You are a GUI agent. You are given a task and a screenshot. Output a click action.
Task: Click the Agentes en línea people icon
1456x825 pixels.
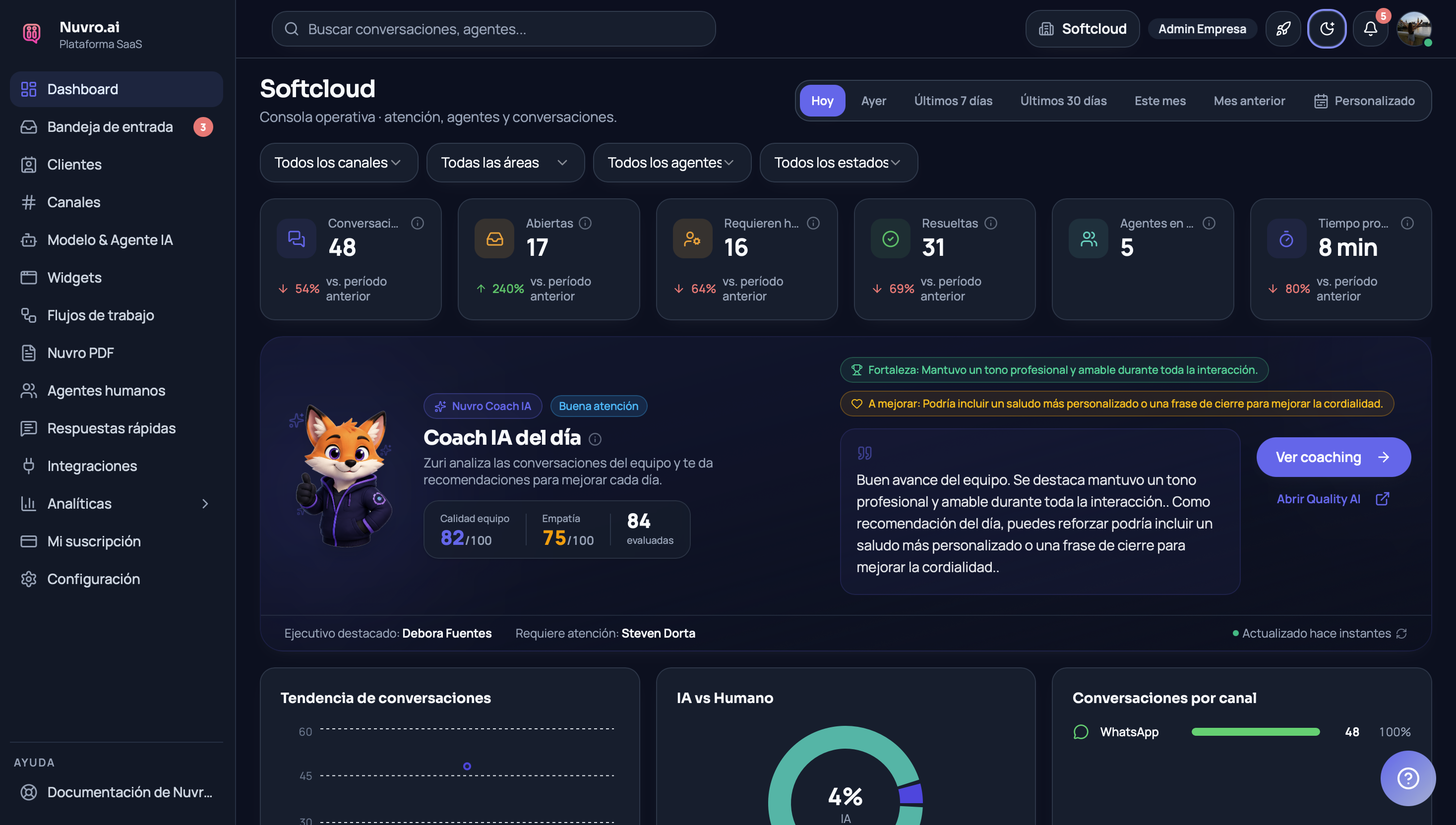[1089, 238]
